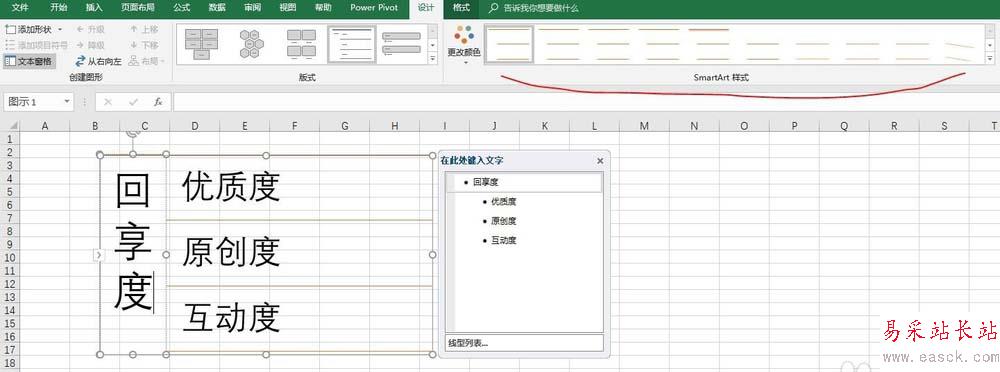Viewport: 1000px width, 372px height.
Task: Switch to the 公式 formulas tab
Action: 182,8
